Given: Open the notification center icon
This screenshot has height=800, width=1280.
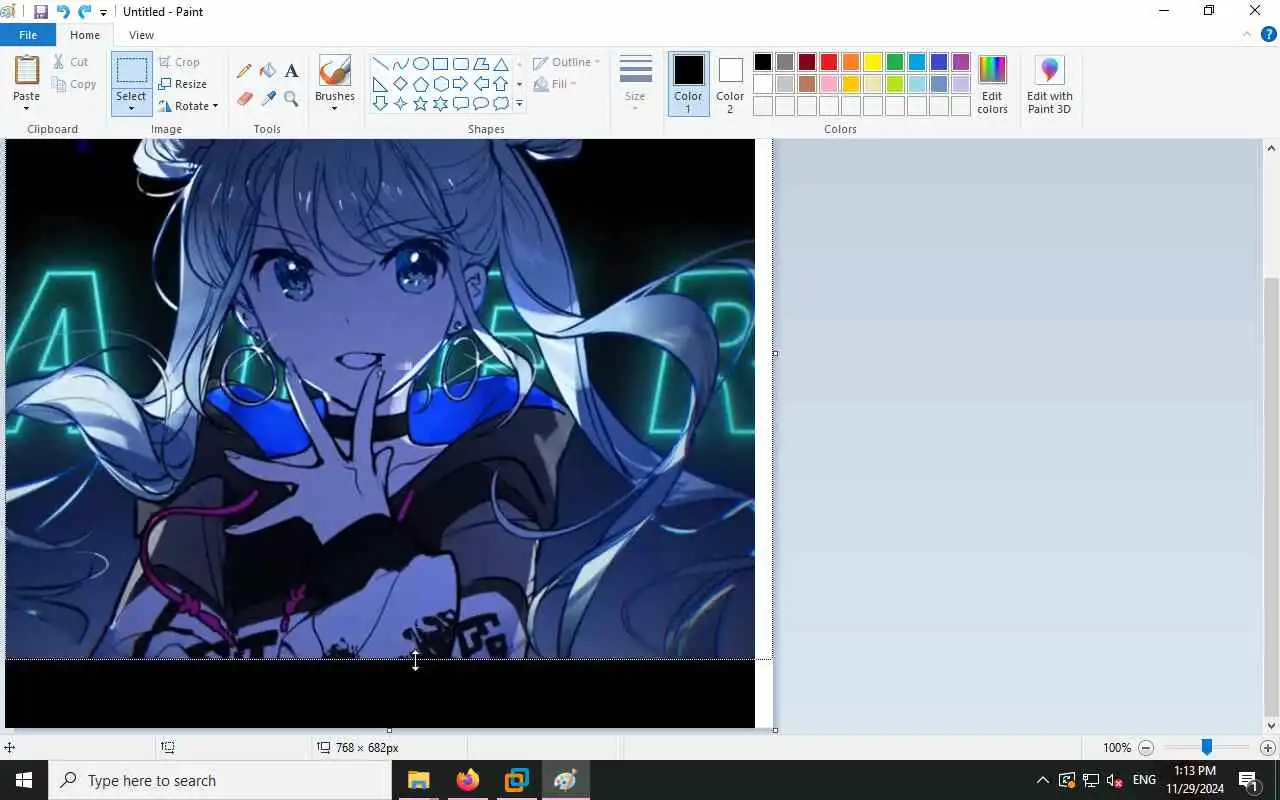Looking at the screenshot, I should click(x=1249, y=780).
